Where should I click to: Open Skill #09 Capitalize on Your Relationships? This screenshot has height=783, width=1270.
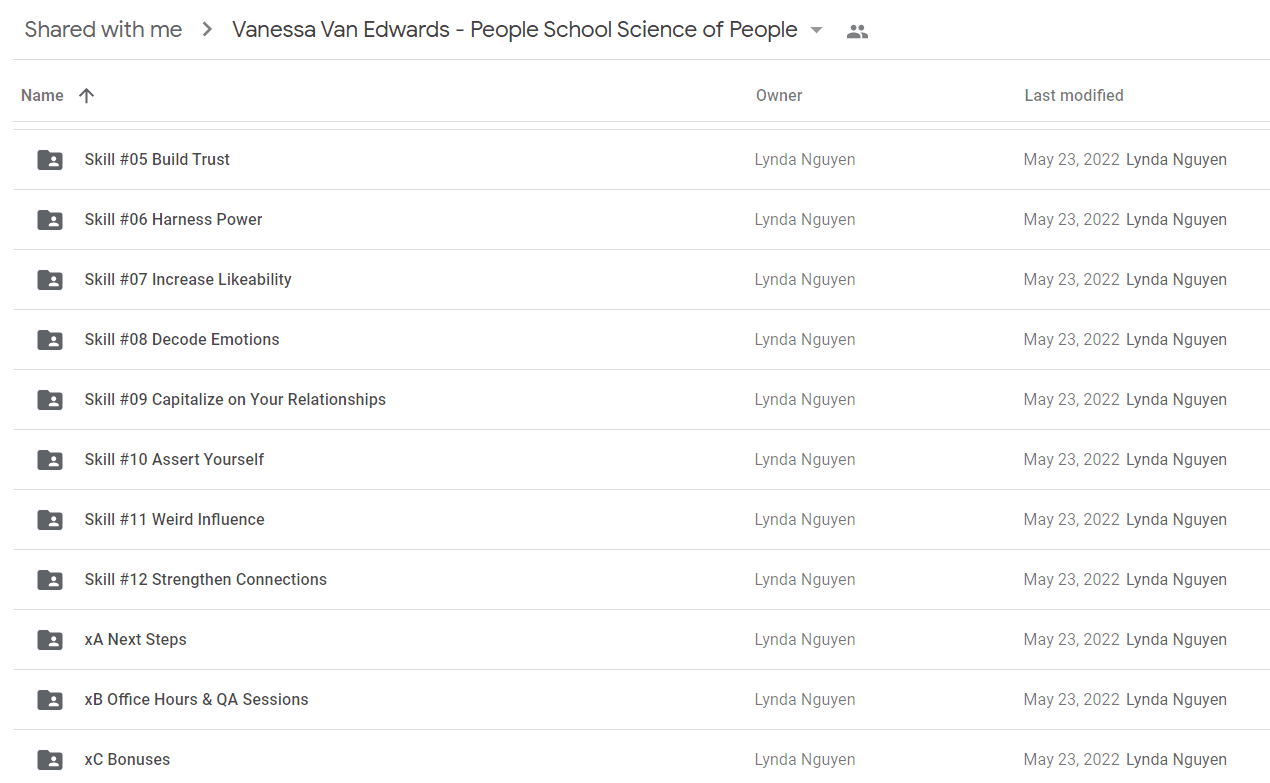click(x=641, y=400)
